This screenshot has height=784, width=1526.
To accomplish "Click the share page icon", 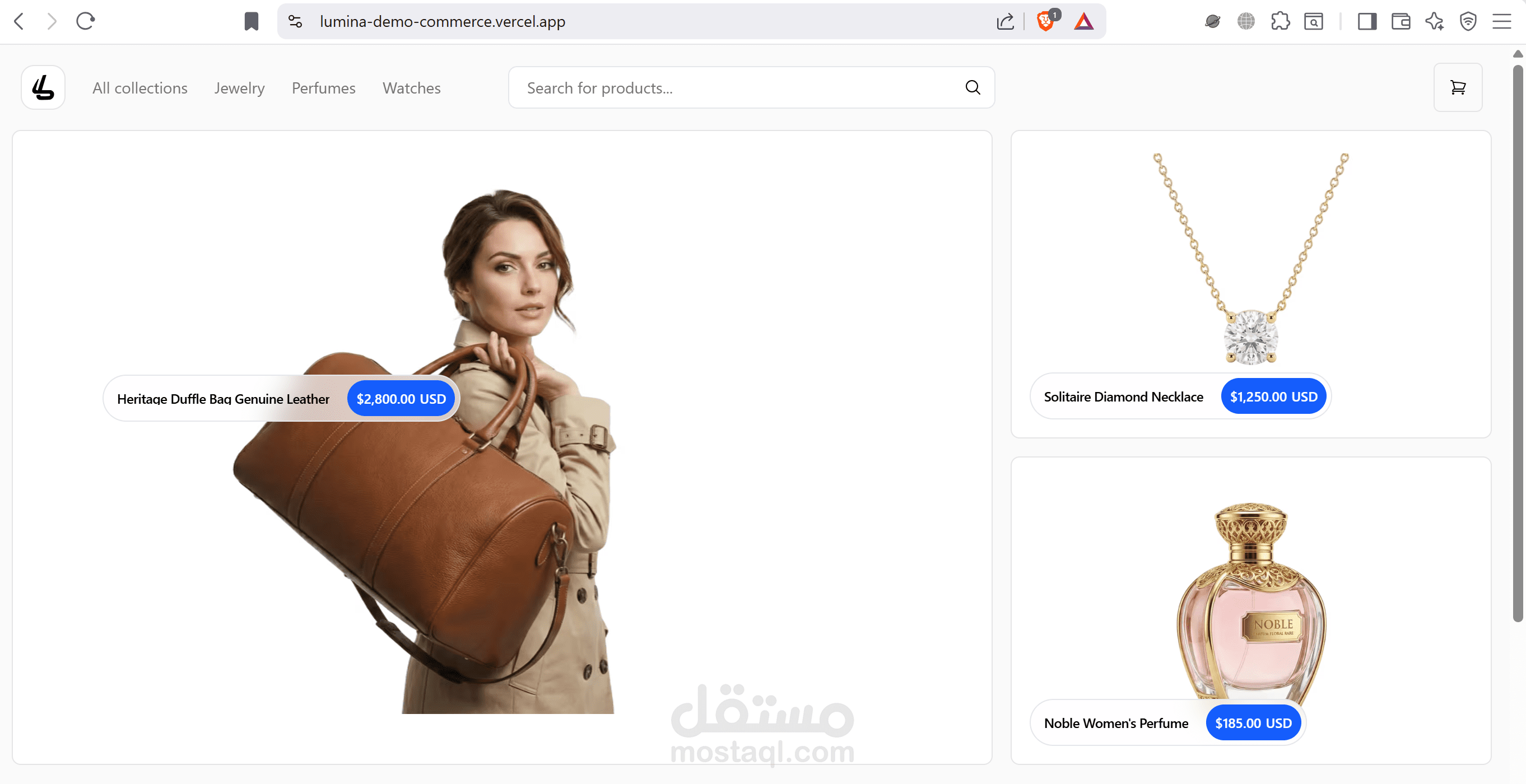I will pos(1005,21).
